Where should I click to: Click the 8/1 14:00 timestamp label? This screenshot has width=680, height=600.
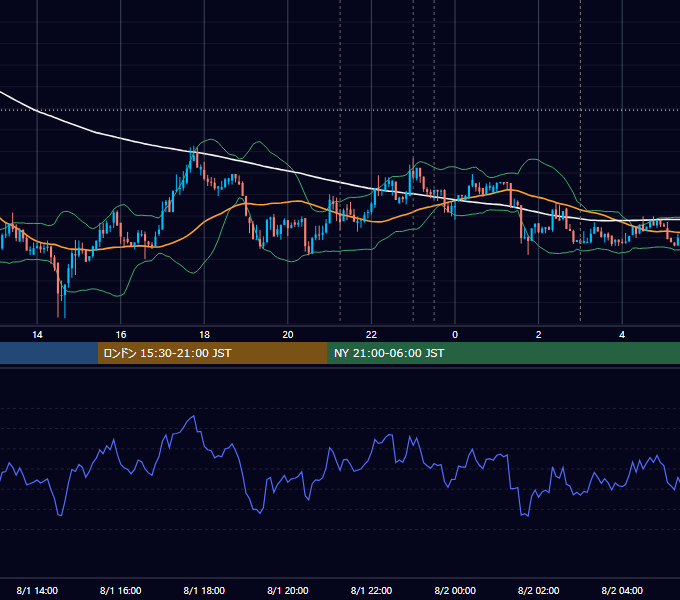37,590
